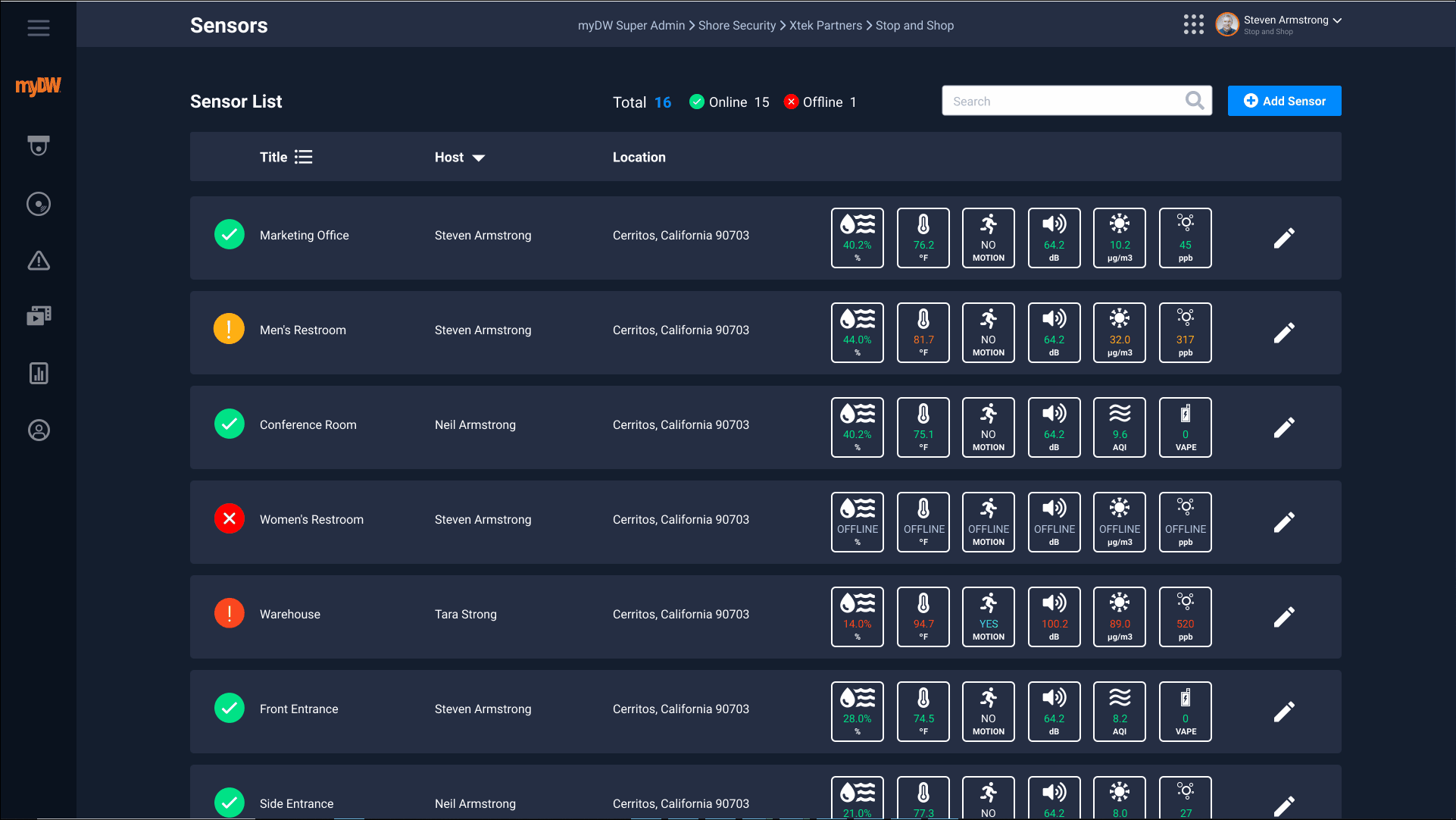Image resolution: width=1456 pixels, height=820 pixels.
Task: Expand the Host column dropdown
Action: pos(478,158)
